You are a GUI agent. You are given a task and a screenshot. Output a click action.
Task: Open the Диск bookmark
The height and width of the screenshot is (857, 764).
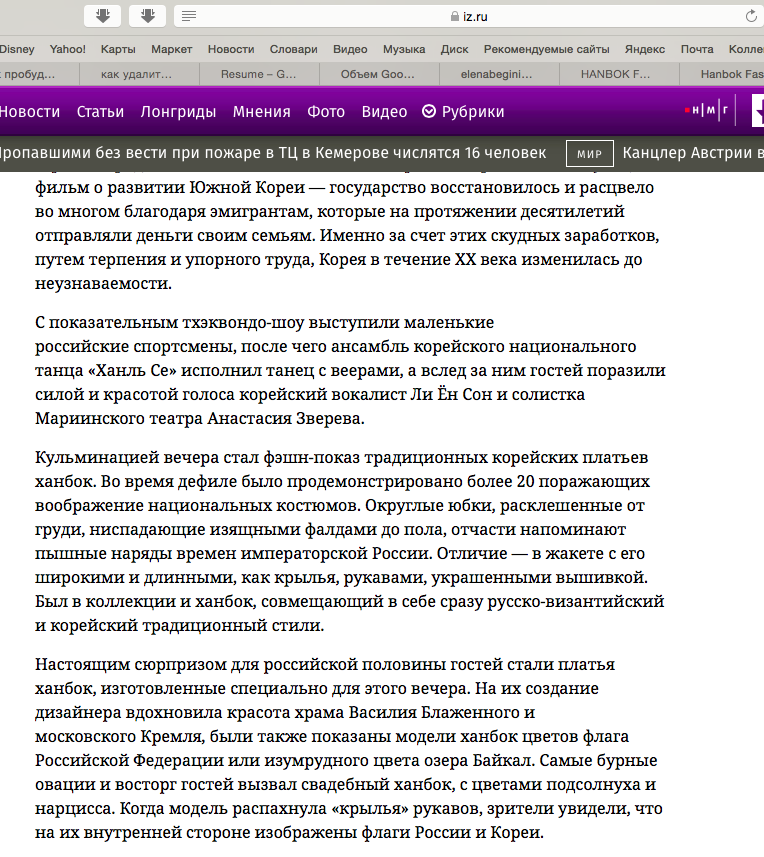[x=455, y=49]
